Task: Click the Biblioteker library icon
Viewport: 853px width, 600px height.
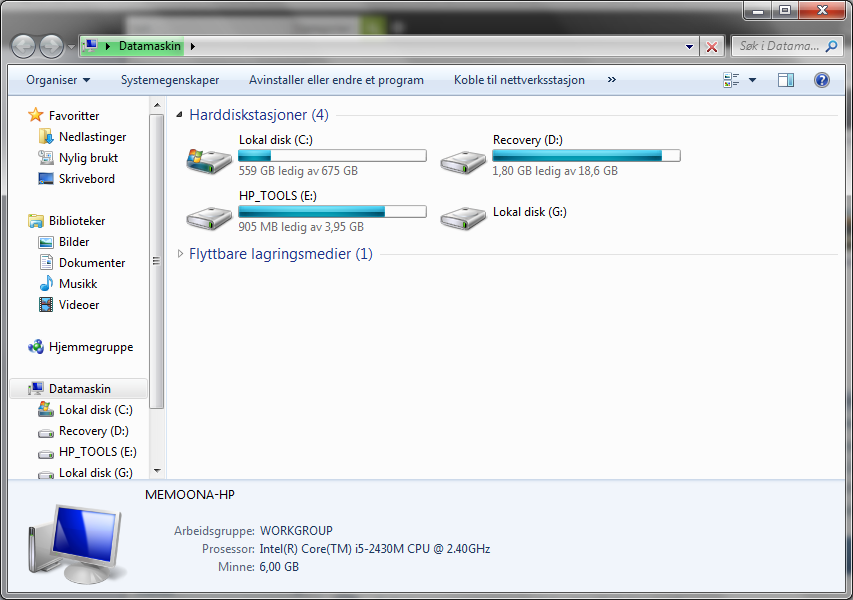Action: pos(36,221)
